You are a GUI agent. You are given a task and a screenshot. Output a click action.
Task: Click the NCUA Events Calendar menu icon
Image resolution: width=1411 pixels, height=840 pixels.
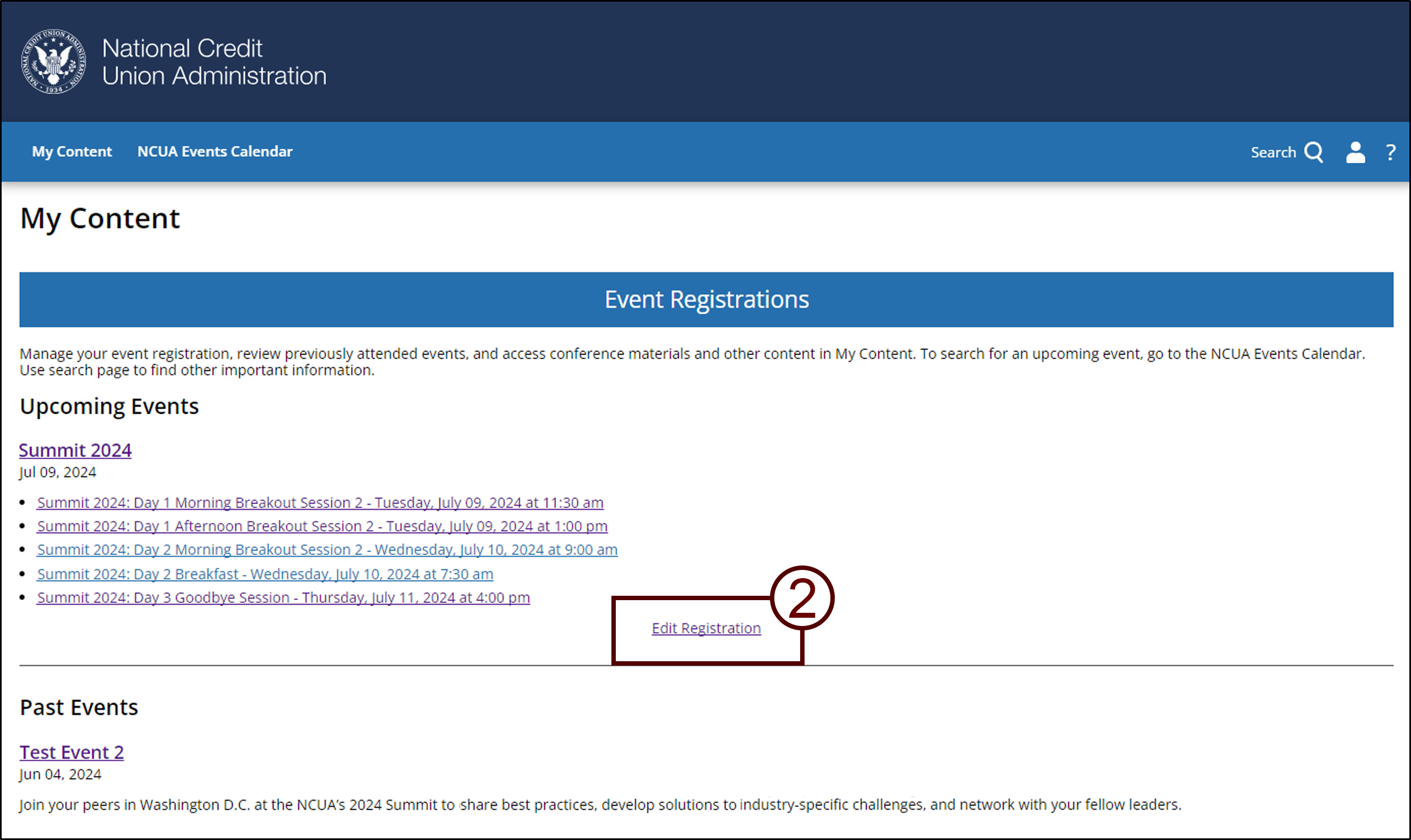(215, 152)
